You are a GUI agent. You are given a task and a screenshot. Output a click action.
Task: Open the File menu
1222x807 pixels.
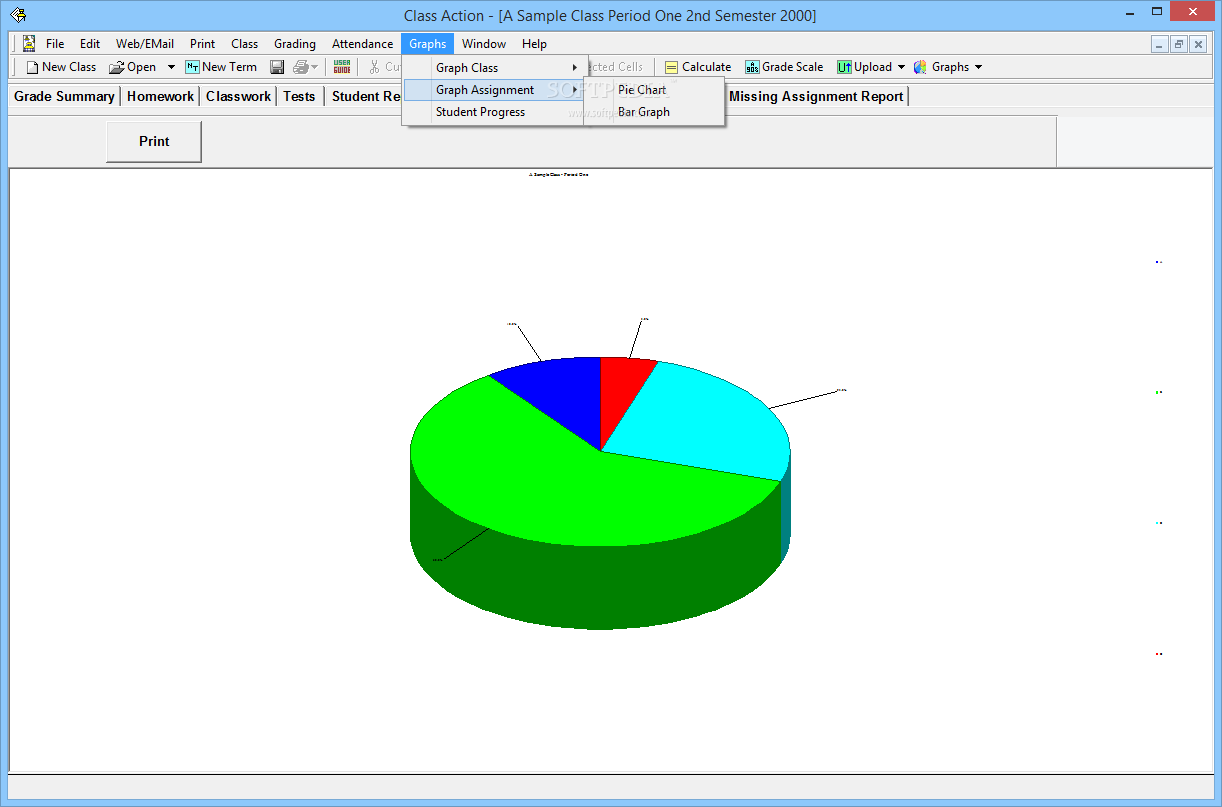pos(55,44)
